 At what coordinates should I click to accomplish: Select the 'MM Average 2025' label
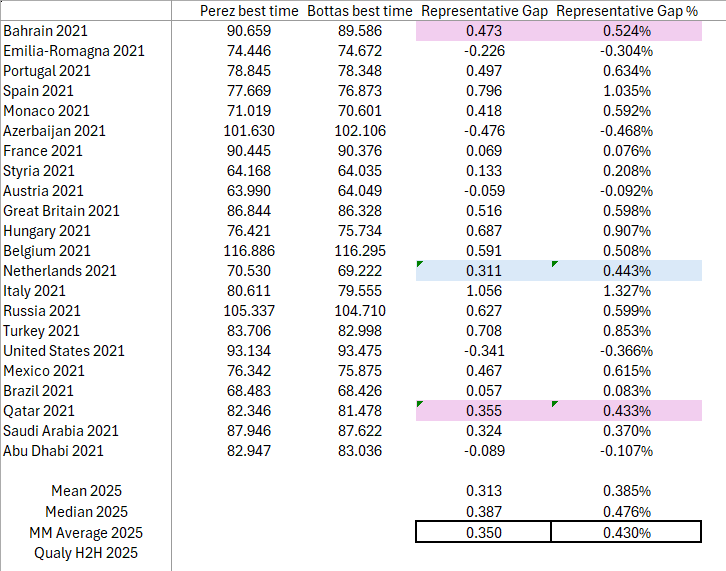coord(86,533)
